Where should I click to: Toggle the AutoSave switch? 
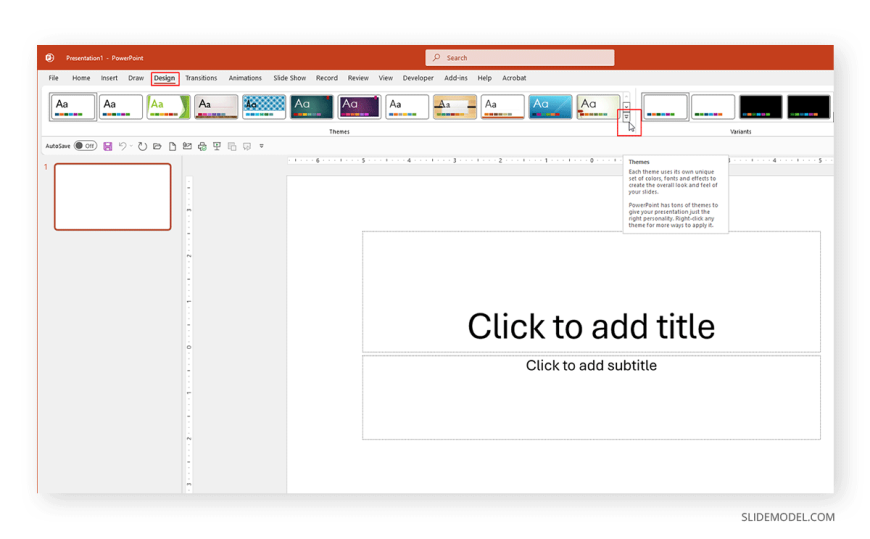[x=85, y=145]
